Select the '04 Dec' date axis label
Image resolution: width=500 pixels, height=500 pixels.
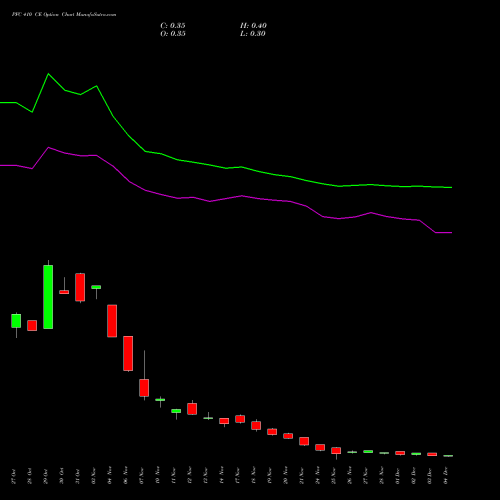tap(446, 476)
